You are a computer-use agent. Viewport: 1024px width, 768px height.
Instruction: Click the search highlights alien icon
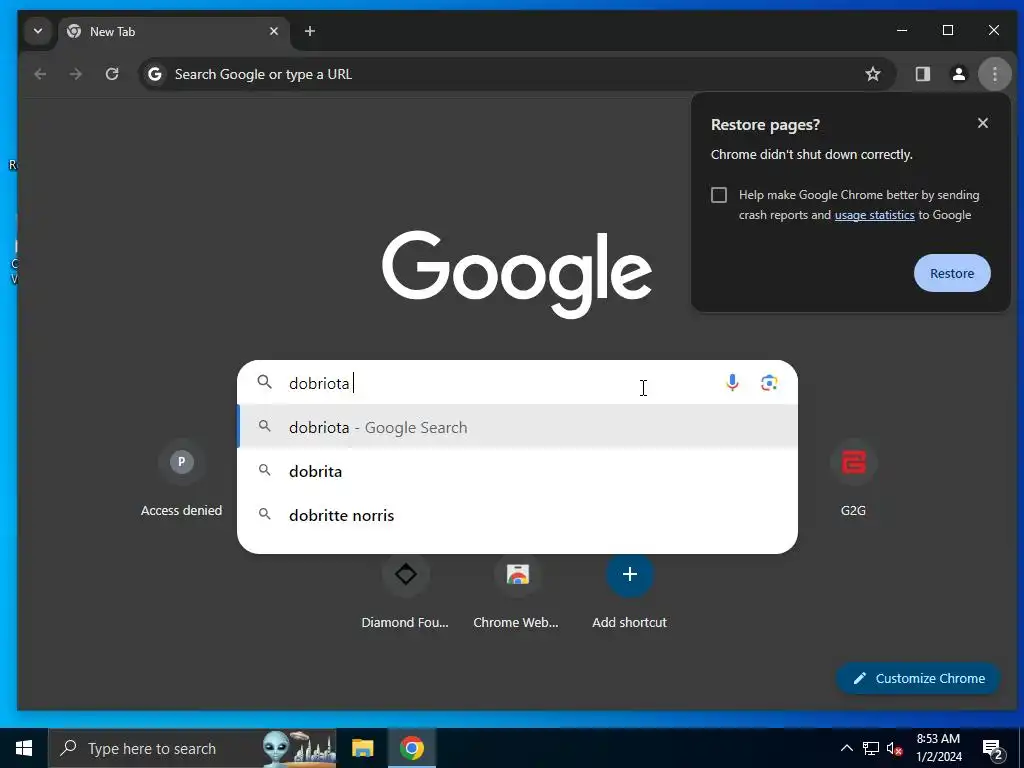pyautogui.click(x=299, y=748)
